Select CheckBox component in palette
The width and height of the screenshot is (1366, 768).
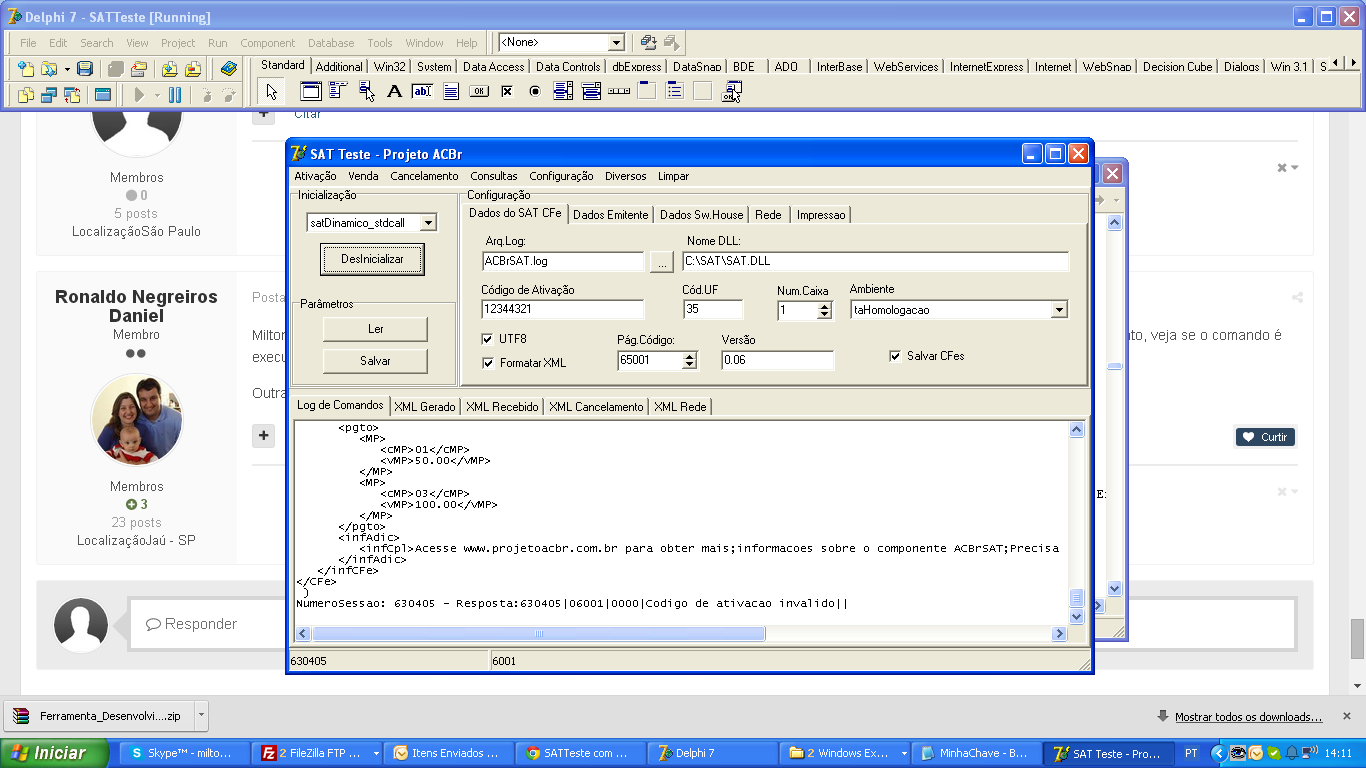click(507, 92)
